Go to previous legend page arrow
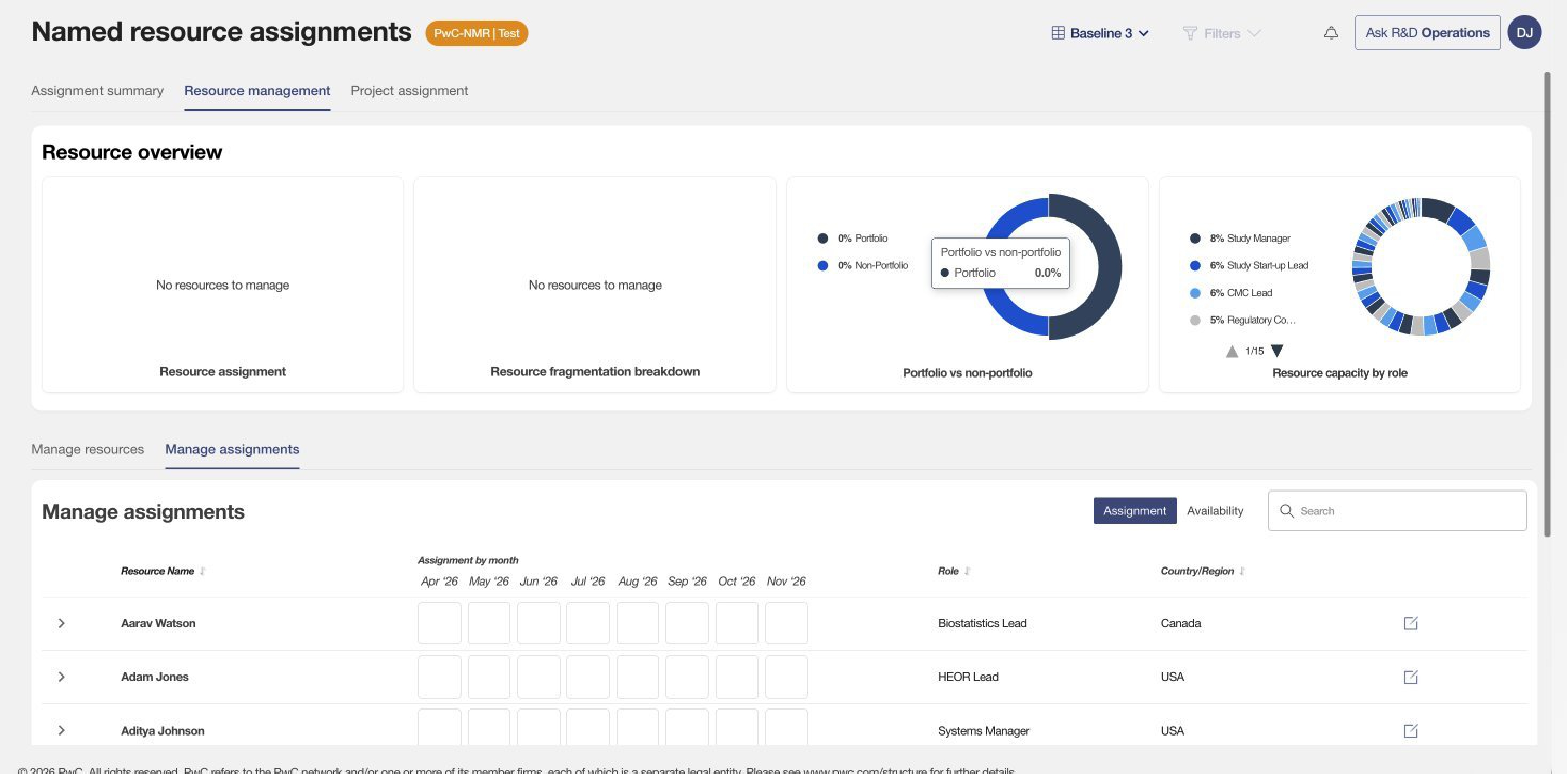Viewport: 1568px width, 774px height. [x=1232, y=351]
